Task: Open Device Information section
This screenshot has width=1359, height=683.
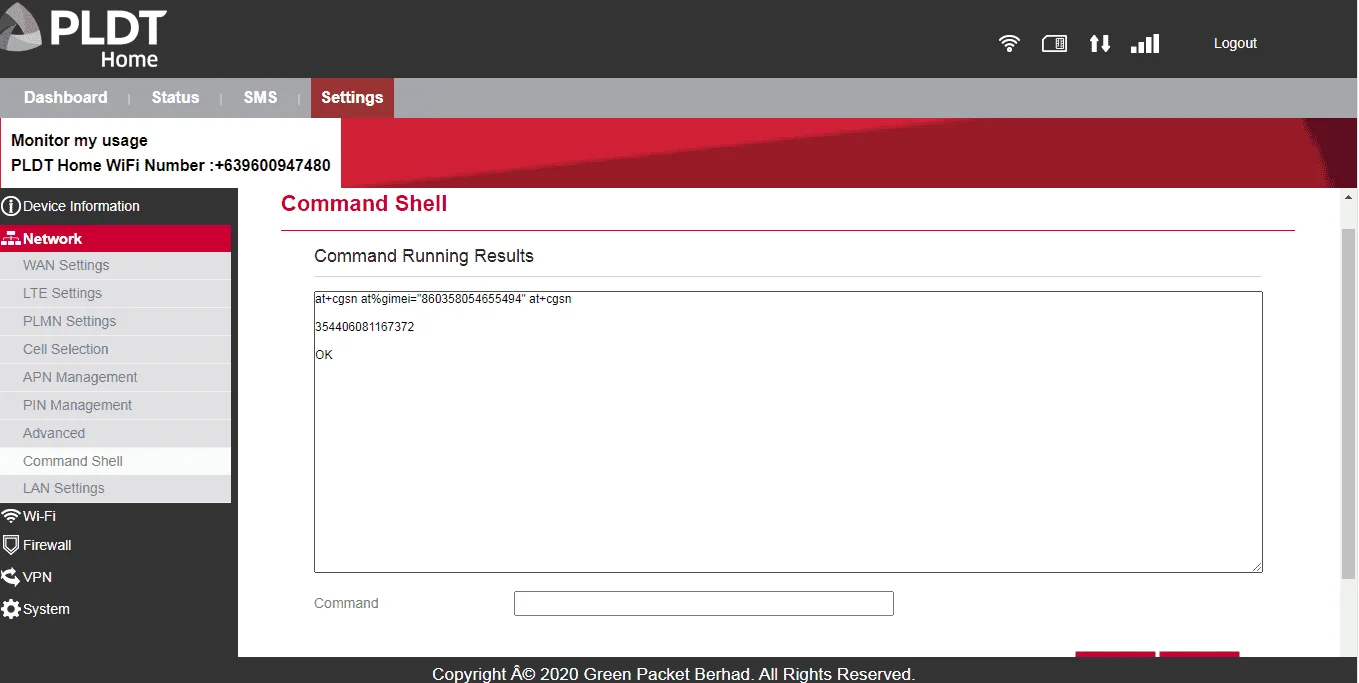Action: pos(81,206)
